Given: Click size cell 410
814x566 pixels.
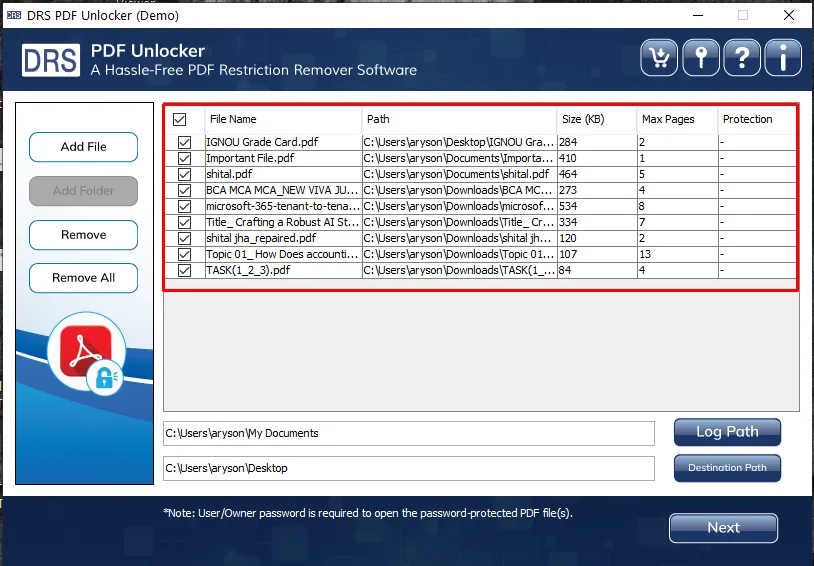Looking at the screenshot, I should 597,158.
